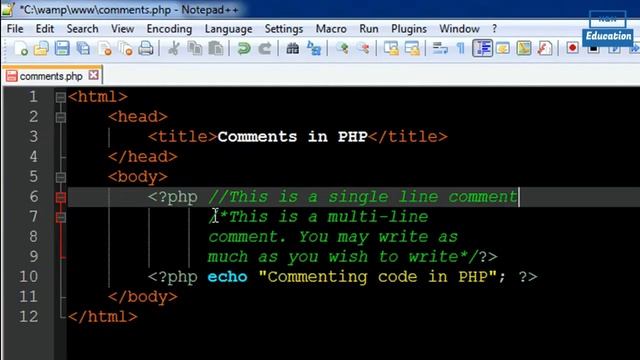This screenshot has height=360, width=640.
Task: Close the current file via the Close icon
Action: pyautogui.click(x=104, y=49)
